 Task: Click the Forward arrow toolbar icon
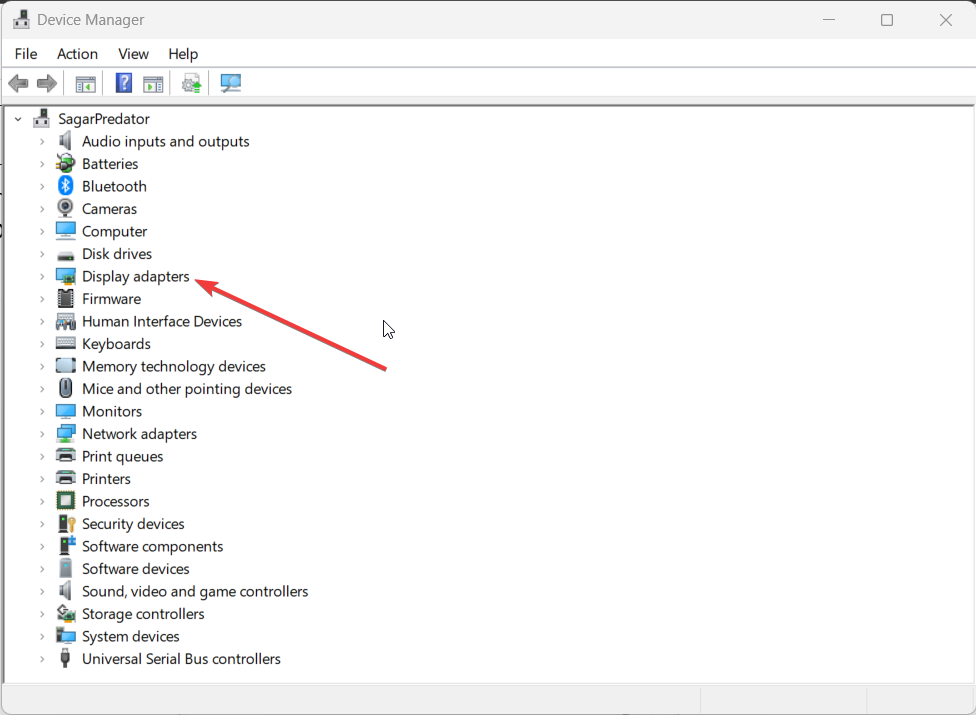pyautogui.click(x=47, y=83)
